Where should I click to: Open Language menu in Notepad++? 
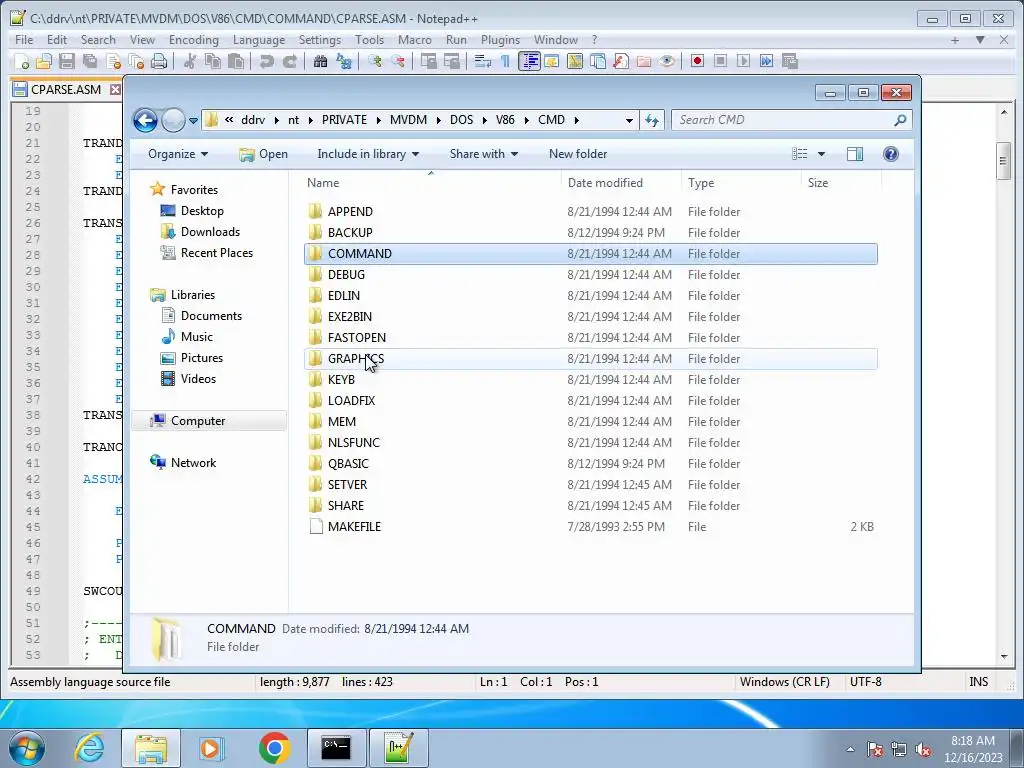point(259,40)
